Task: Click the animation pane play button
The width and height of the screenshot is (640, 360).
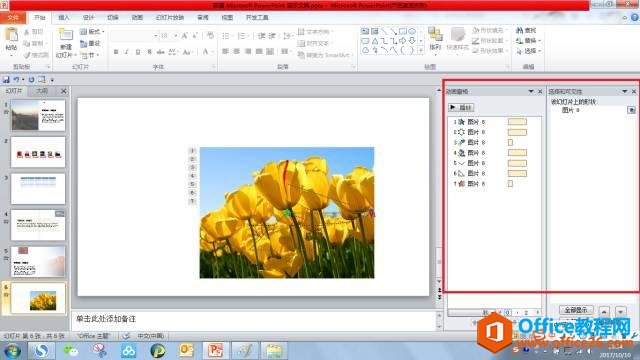Action: click(461, 107)
